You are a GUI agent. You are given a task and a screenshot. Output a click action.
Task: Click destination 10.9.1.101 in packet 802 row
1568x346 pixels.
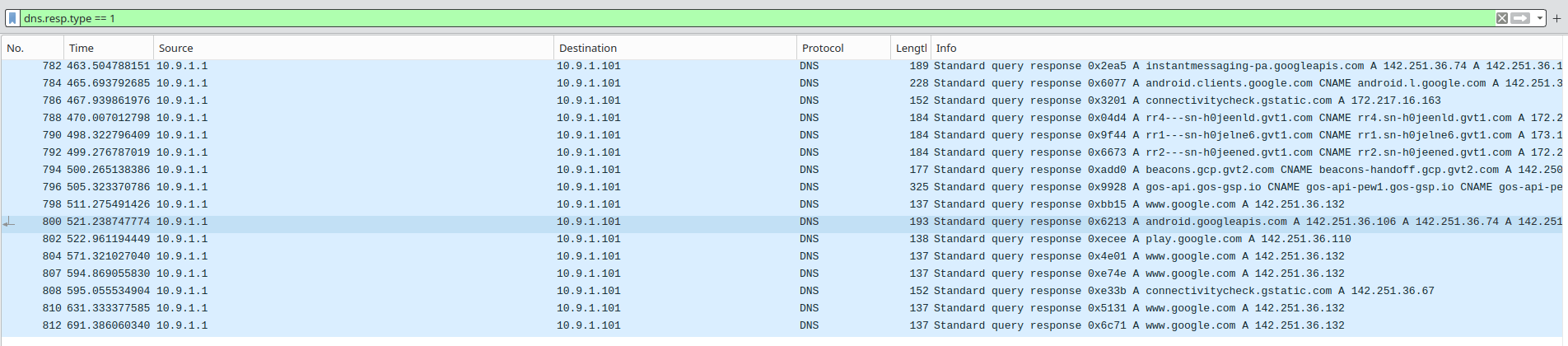pos(589,239)
